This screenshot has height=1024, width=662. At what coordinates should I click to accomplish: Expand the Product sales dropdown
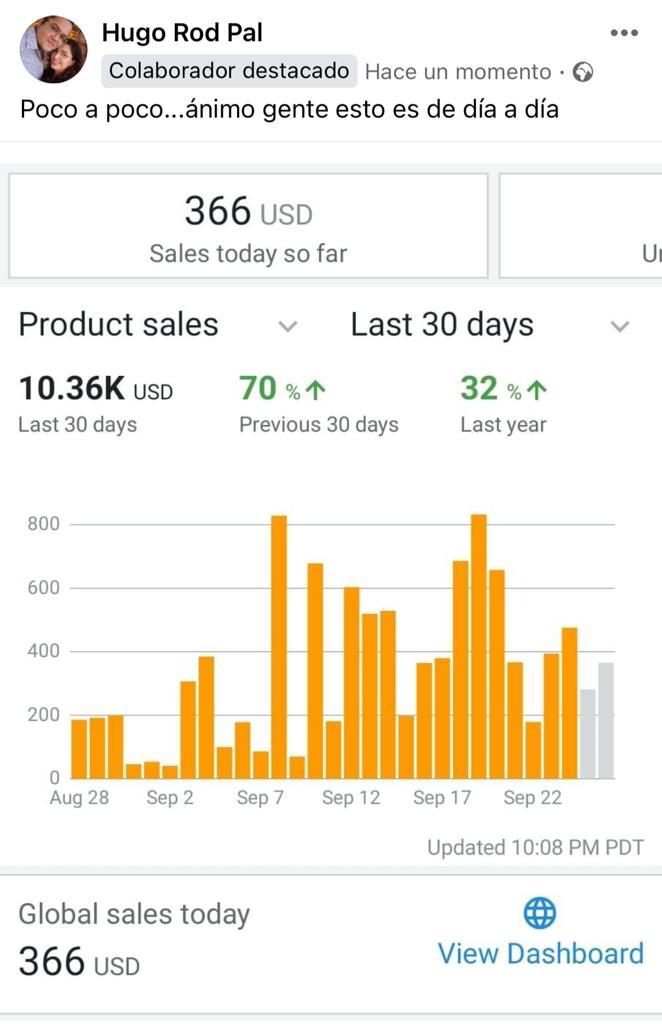pos(287,326)
